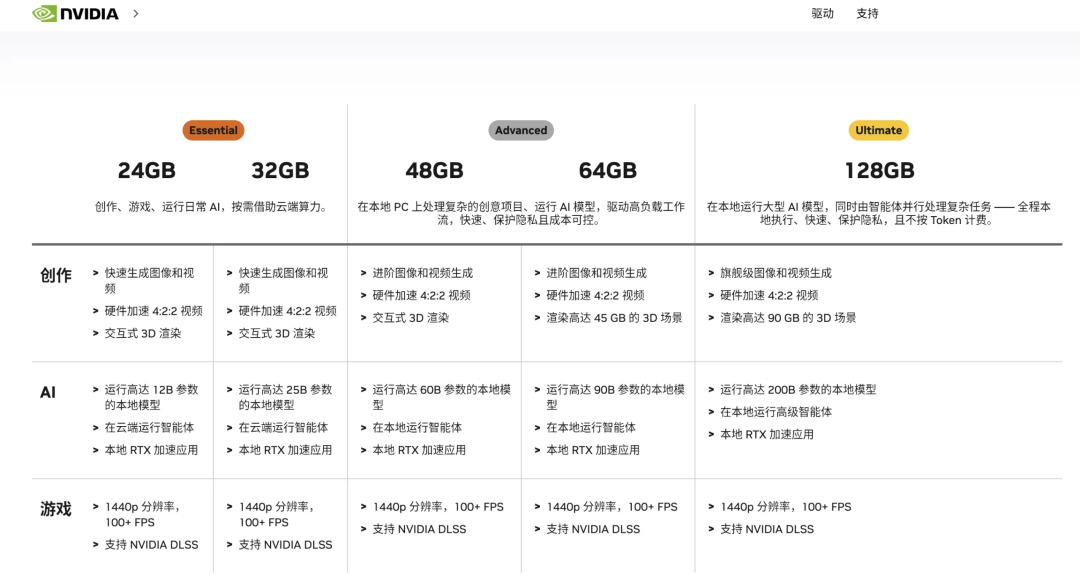Click 本地 RTX 加速应用 in the 128GB column

(x=767, y=435)
